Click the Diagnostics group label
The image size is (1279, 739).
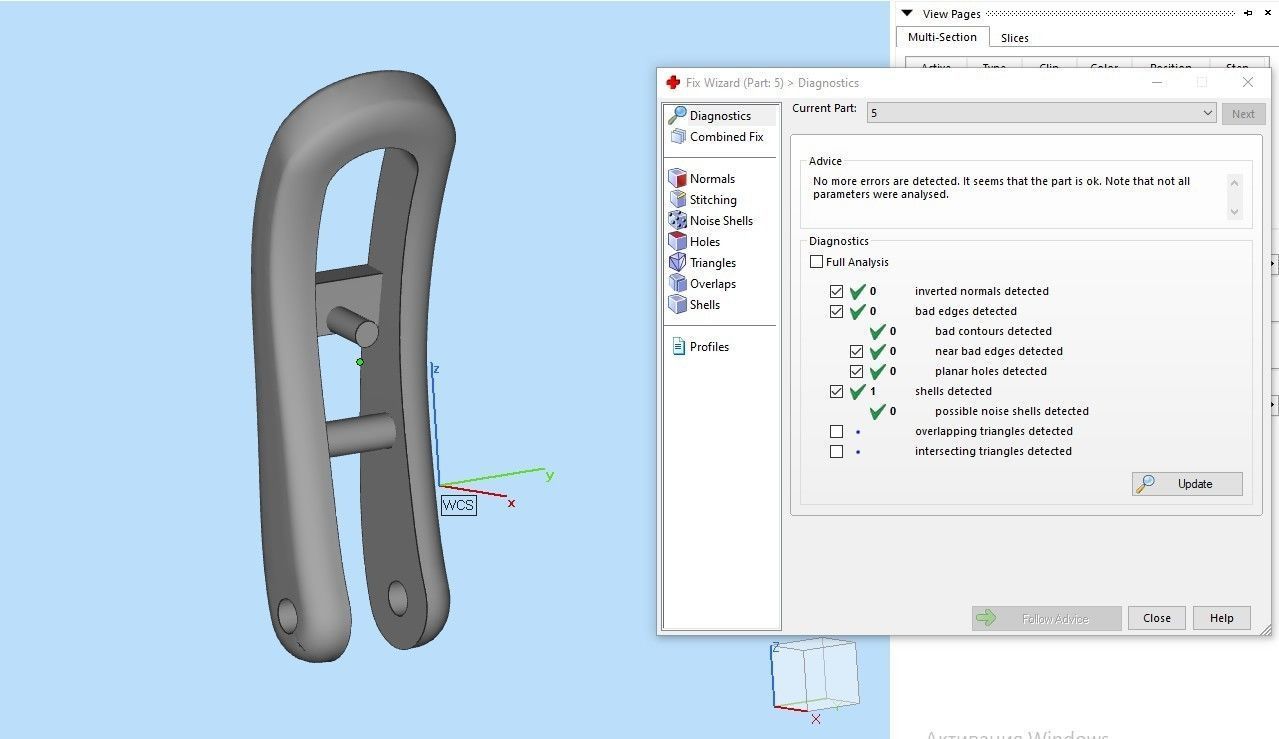(839, 241)
